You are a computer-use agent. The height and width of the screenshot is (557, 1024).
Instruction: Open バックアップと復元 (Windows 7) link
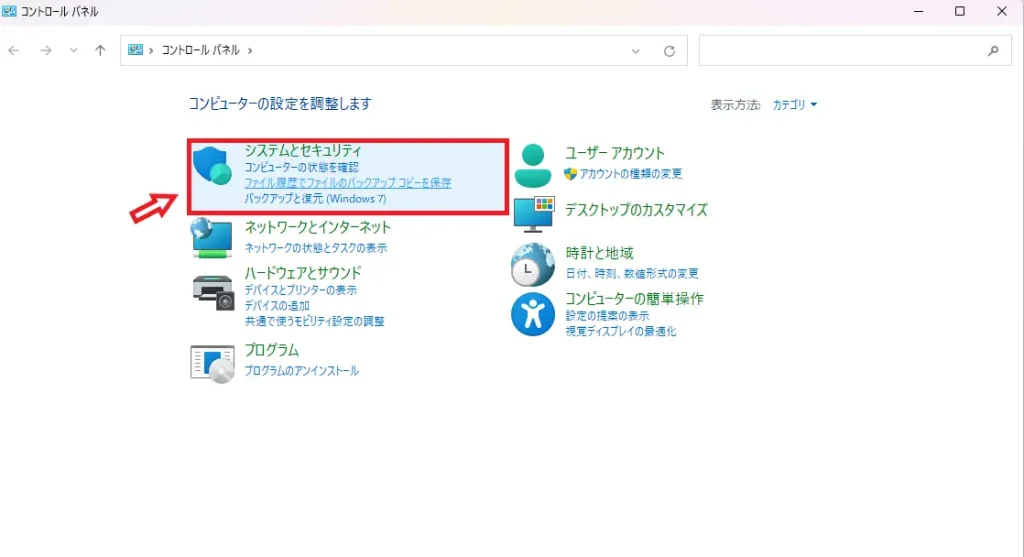point(315,199)
